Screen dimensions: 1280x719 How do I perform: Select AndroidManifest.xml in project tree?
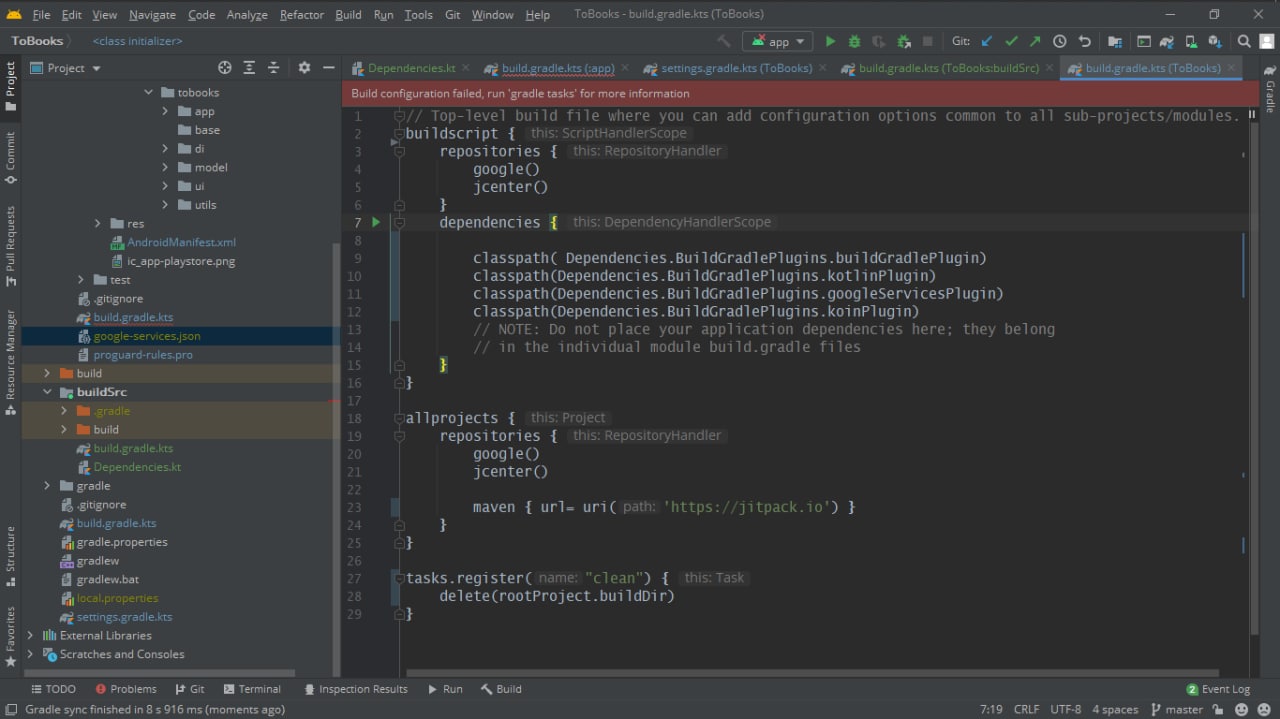181,242
